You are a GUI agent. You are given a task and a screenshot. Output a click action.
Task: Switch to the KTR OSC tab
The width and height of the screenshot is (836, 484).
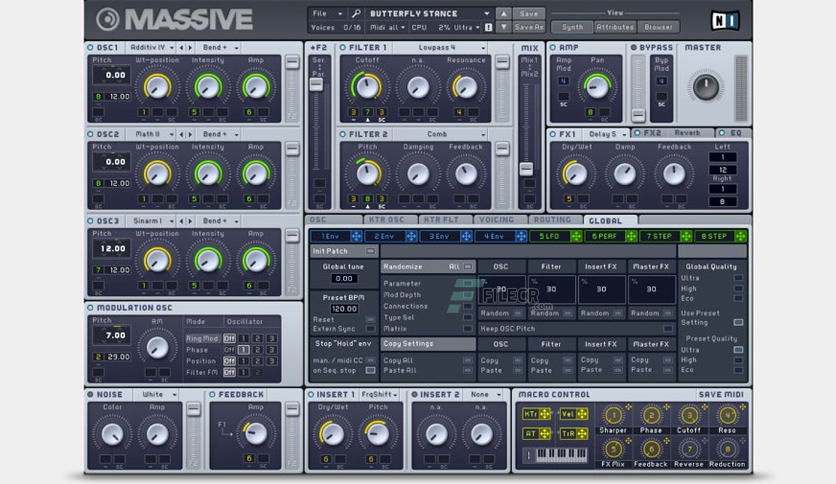click(x=390, y=220)
